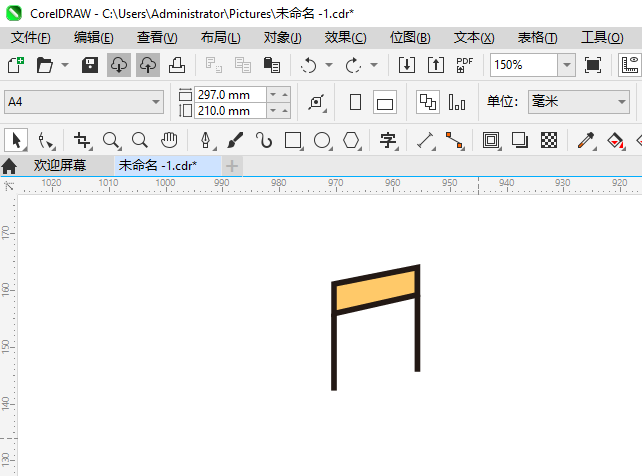
Task: Expand the Open recent files arrow
Action: click(65, 65)
